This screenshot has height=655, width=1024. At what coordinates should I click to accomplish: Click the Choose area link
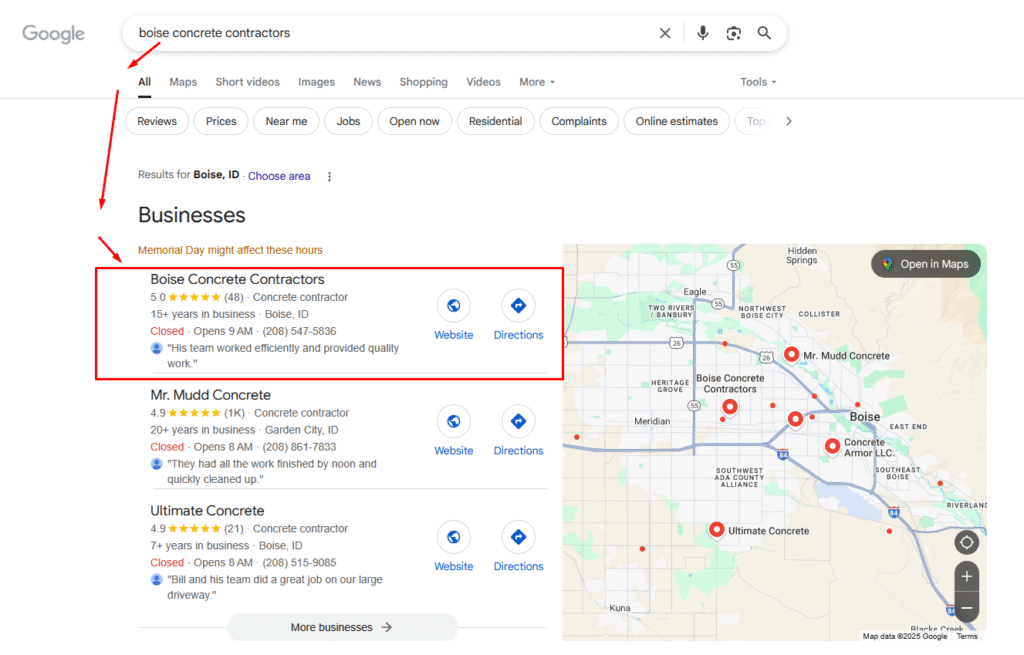point(279,176)
